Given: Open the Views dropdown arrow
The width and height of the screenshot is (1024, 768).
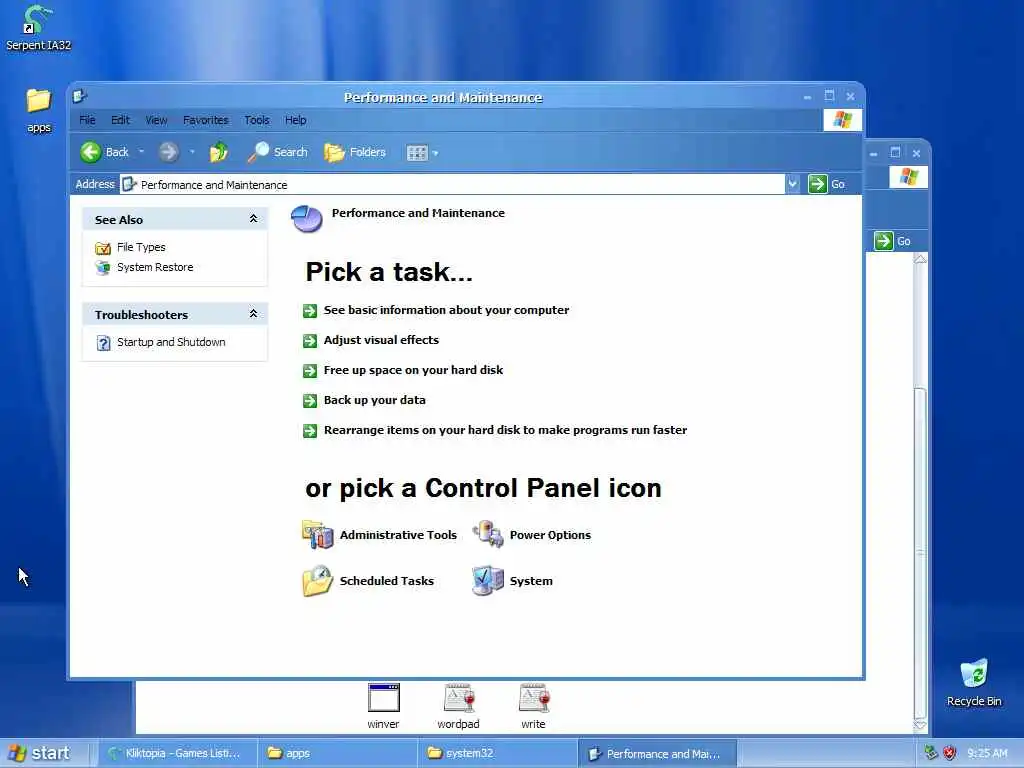Looking at the screenshot, I should click(x=436, y=153).
